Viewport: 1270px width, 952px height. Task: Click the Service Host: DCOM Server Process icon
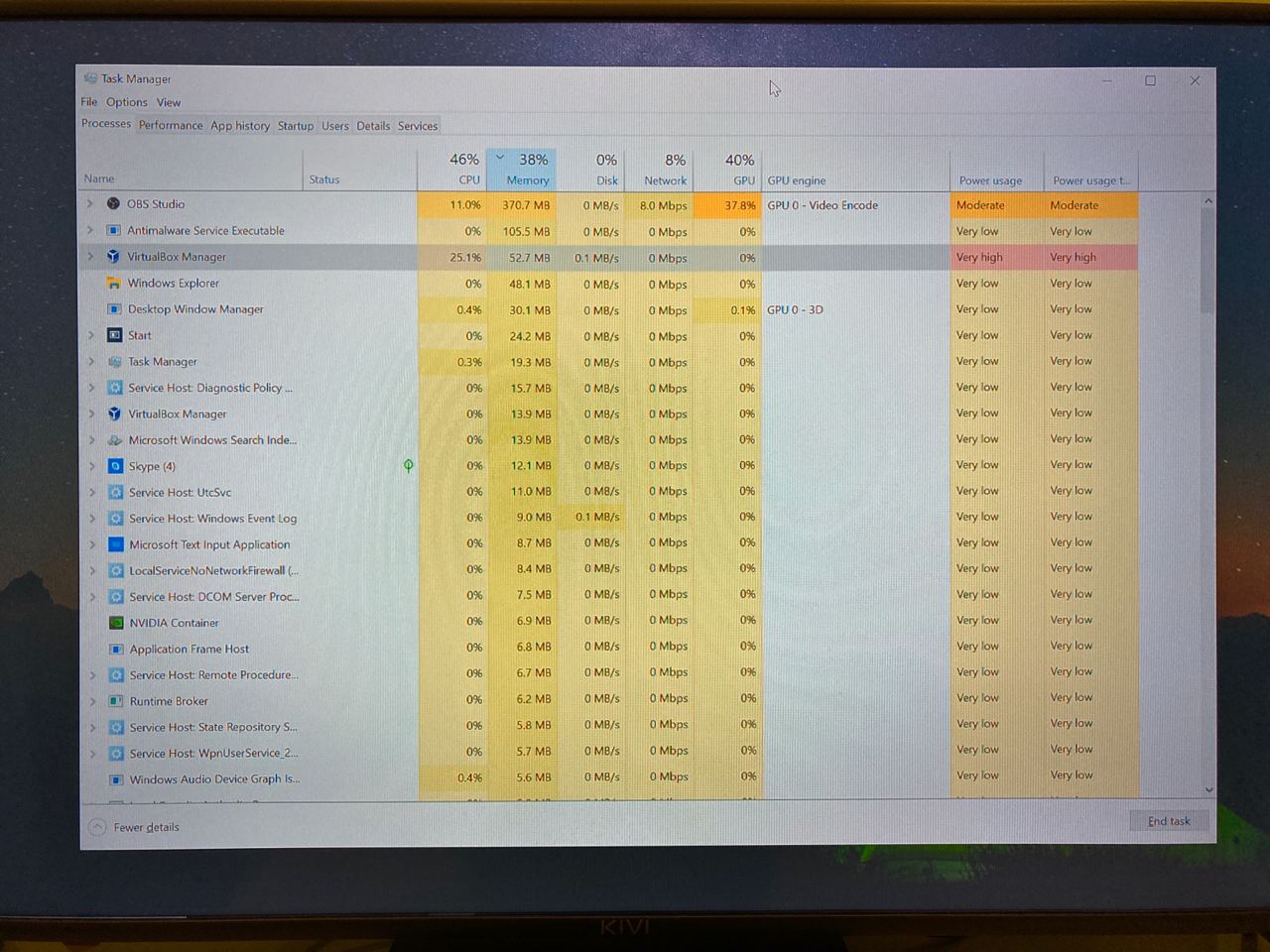pyautogui.click(x=115, y=596)
